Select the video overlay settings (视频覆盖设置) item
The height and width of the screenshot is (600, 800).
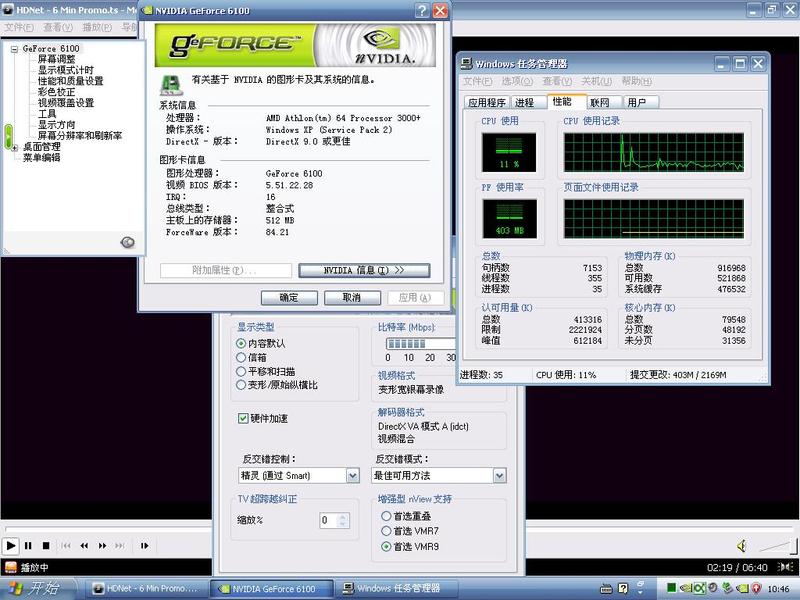tap(66, 103)
